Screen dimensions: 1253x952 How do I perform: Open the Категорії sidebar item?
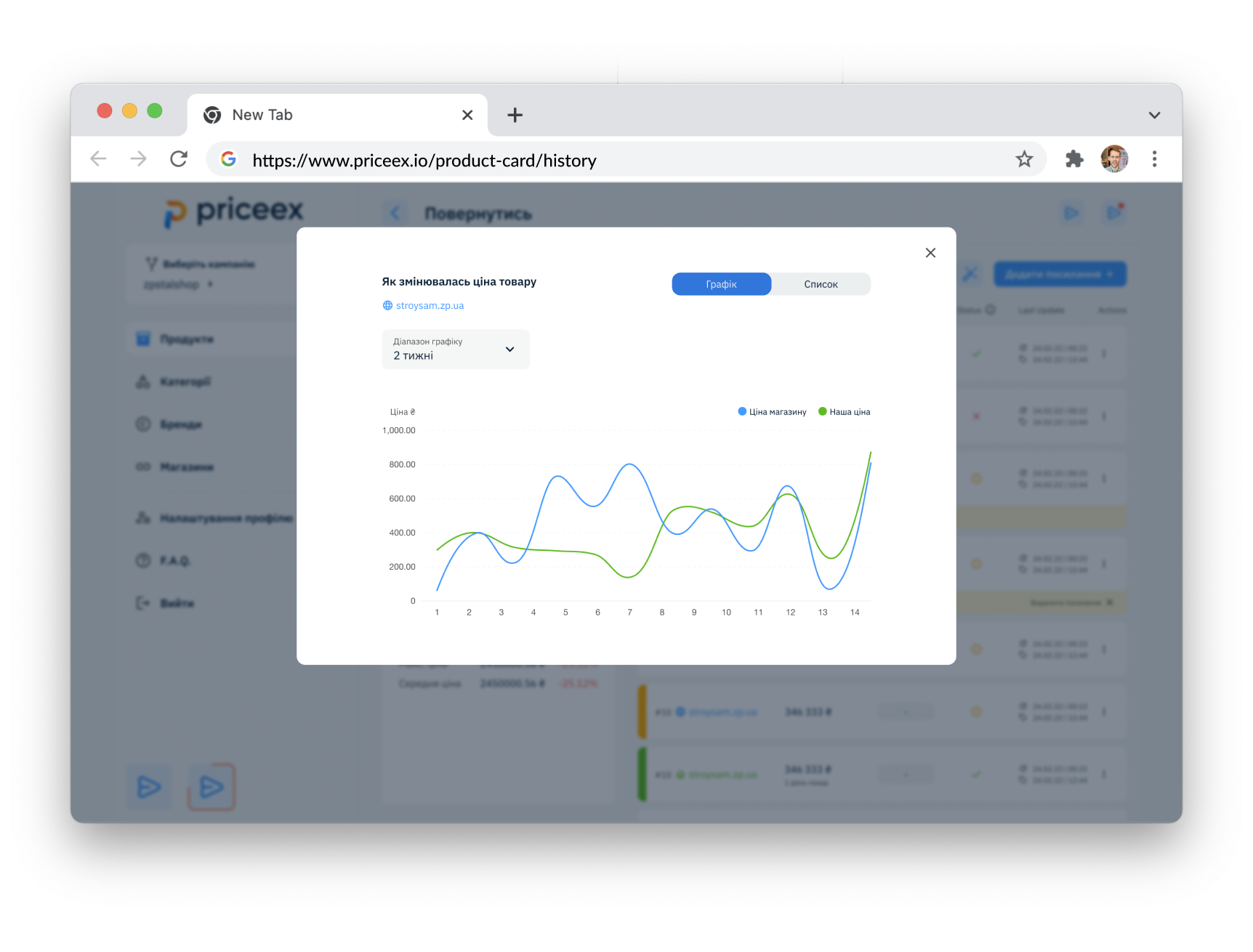[173, 382]
